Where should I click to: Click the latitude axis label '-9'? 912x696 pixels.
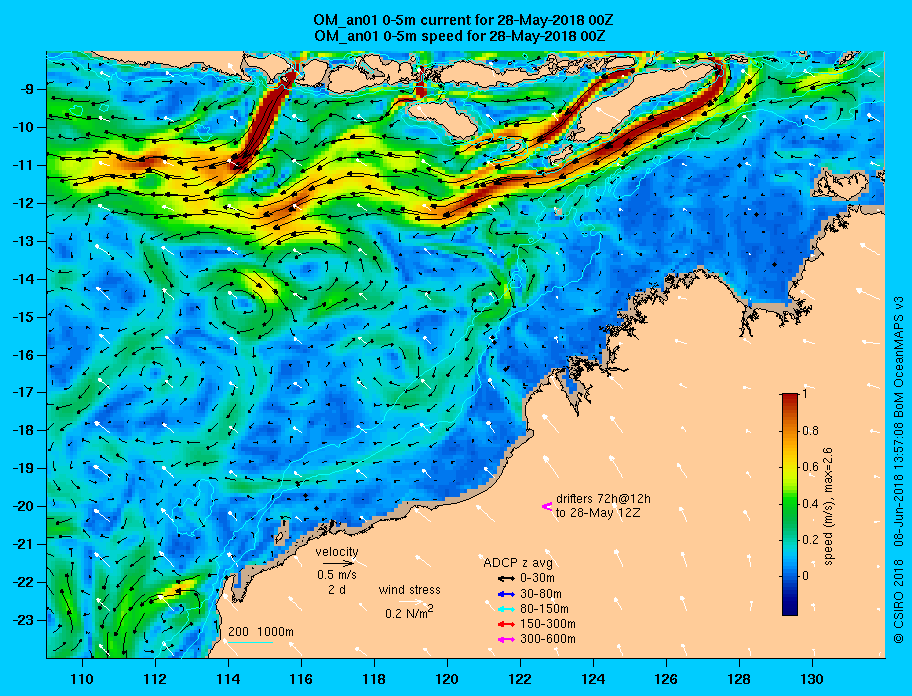pos(27,90)
